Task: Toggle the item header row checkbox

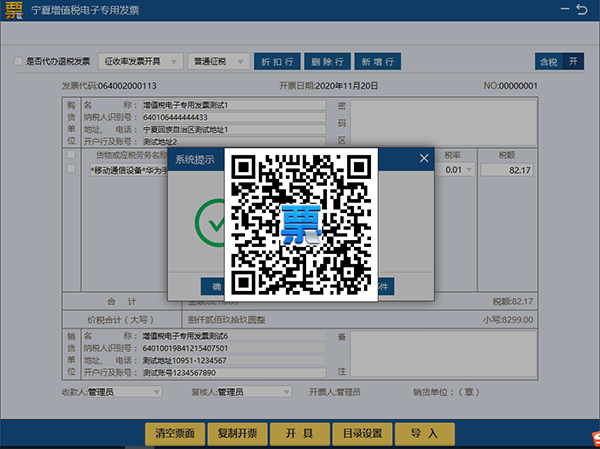Action: coord(71,155)
